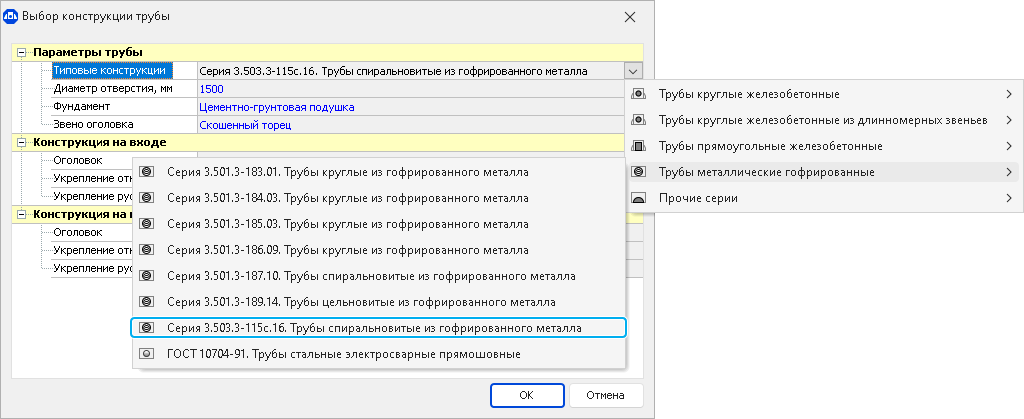
Task: Collapse the Параметры трубы section
Action: tap(22, 52)
